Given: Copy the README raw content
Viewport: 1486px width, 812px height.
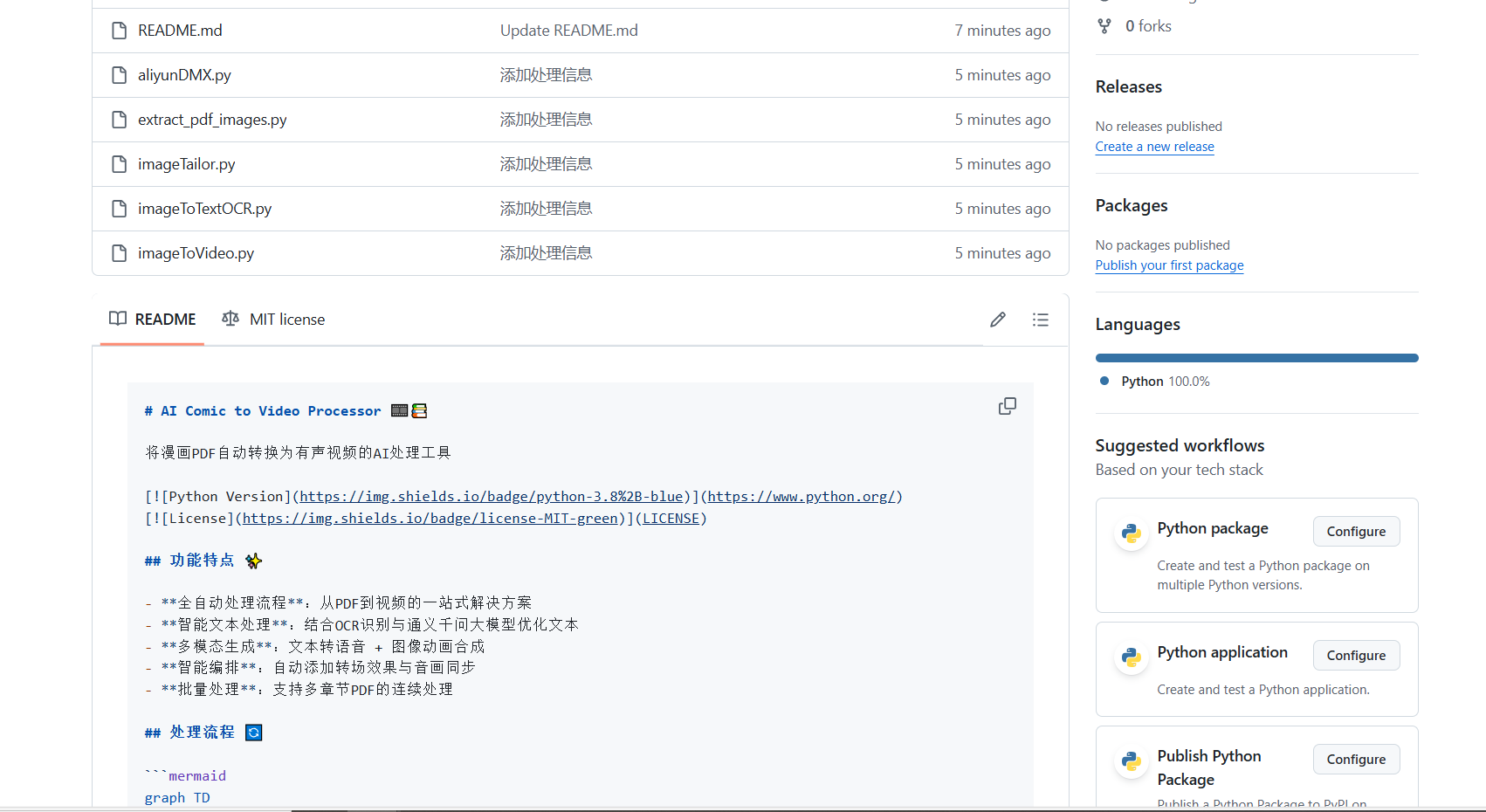Looking at the screenshot, I should coord(1008,406).
